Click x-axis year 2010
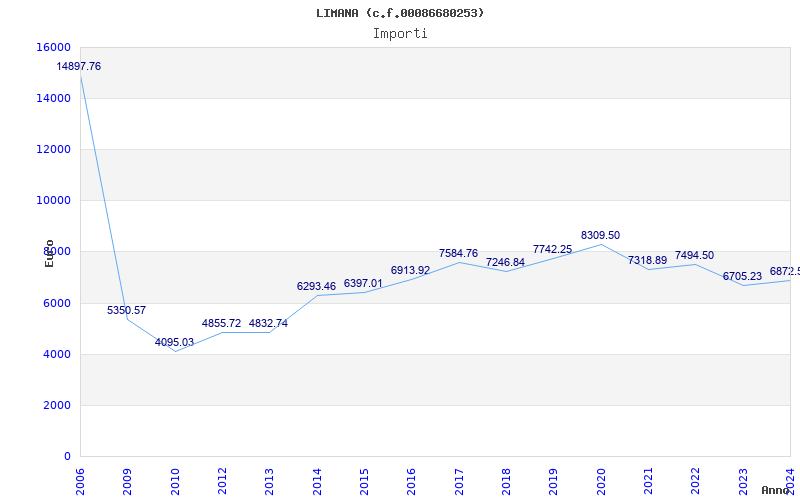The height and width of the screenshot is (500, 800). (x=175, y=482)
